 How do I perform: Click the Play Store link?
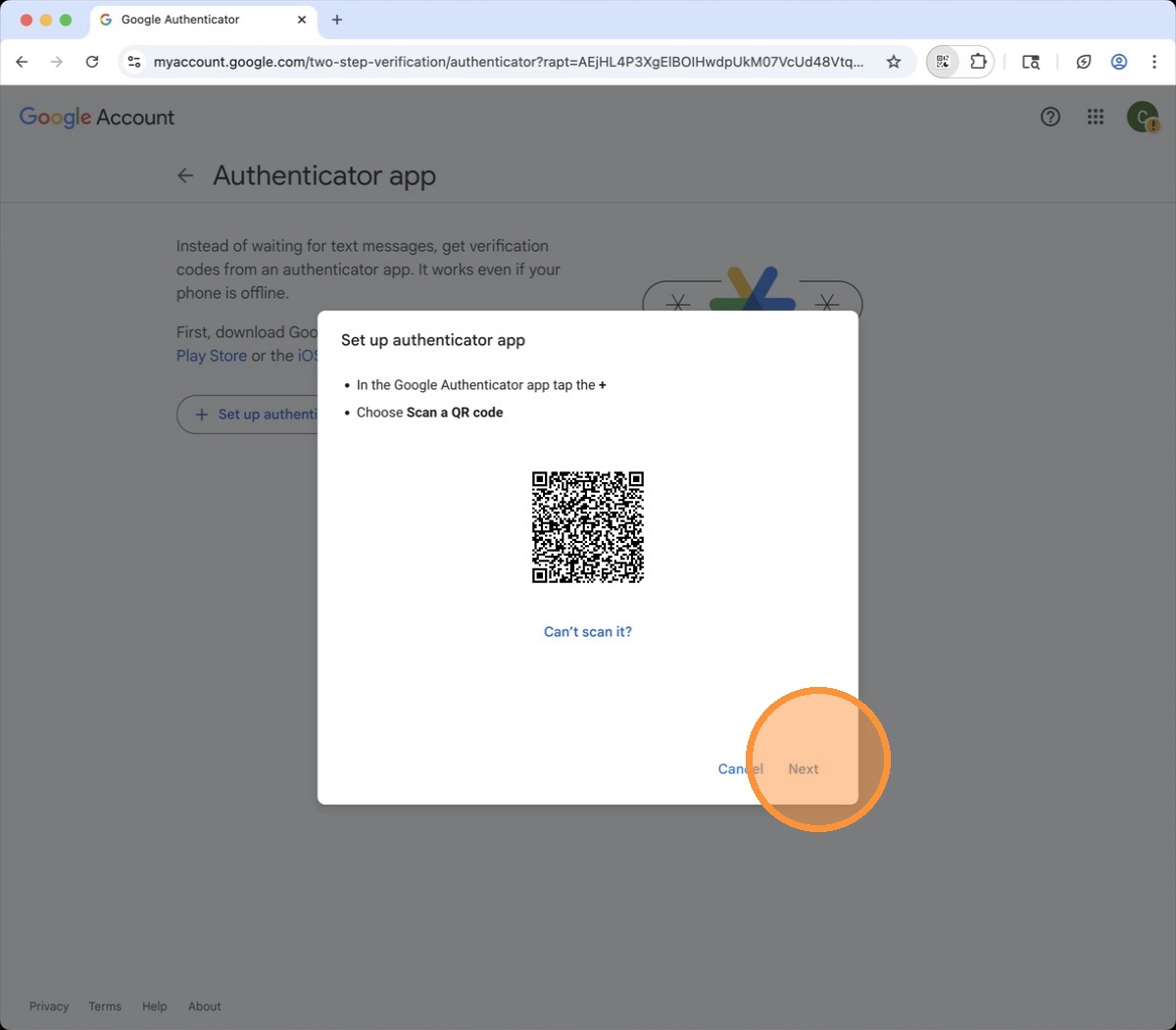point(212,356)
